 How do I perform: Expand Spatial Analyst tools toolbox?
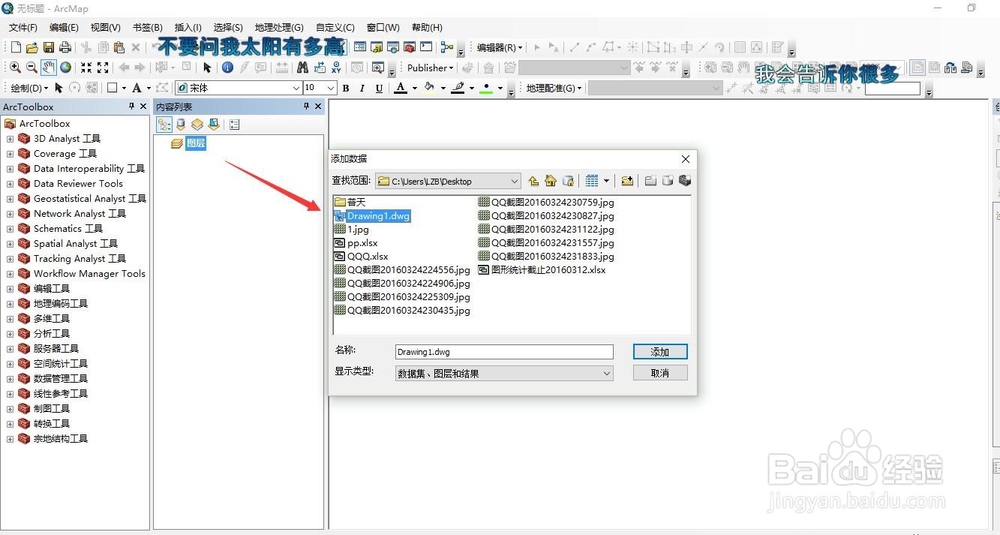click(x=10, y=244)
